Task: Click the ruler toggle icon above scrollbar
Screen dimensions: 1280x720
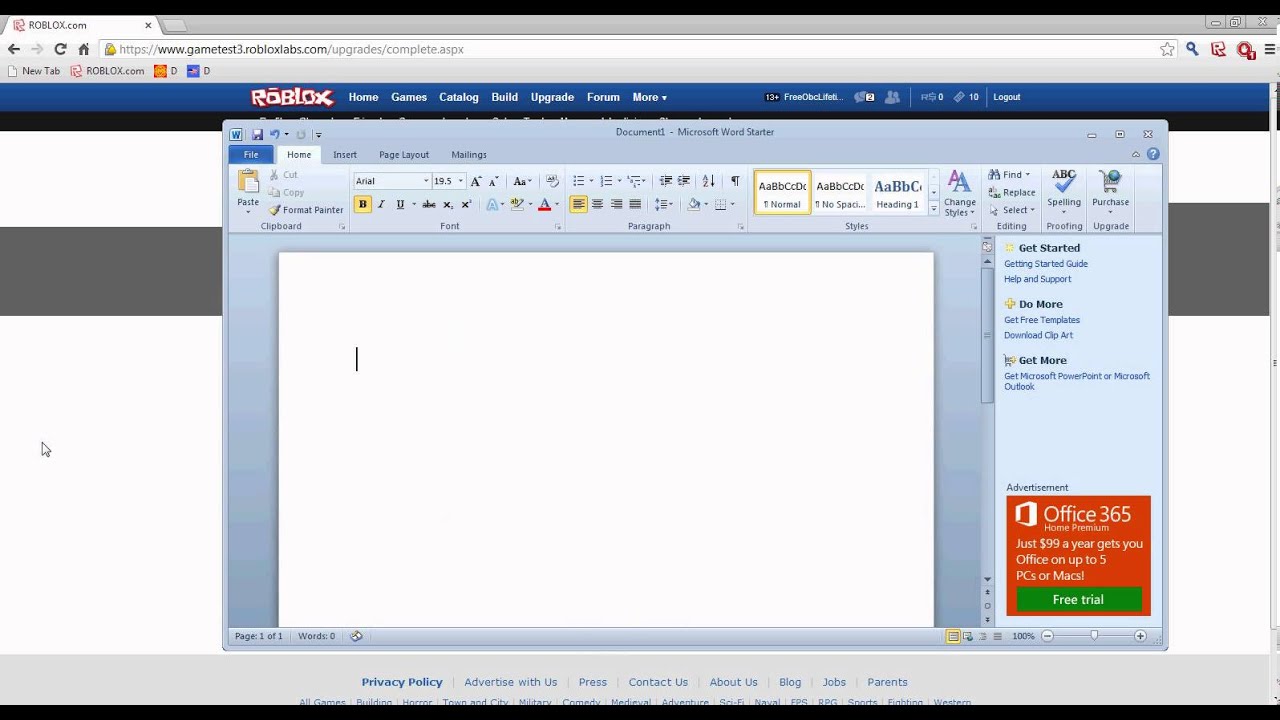Action: click(x=987, y=246)
